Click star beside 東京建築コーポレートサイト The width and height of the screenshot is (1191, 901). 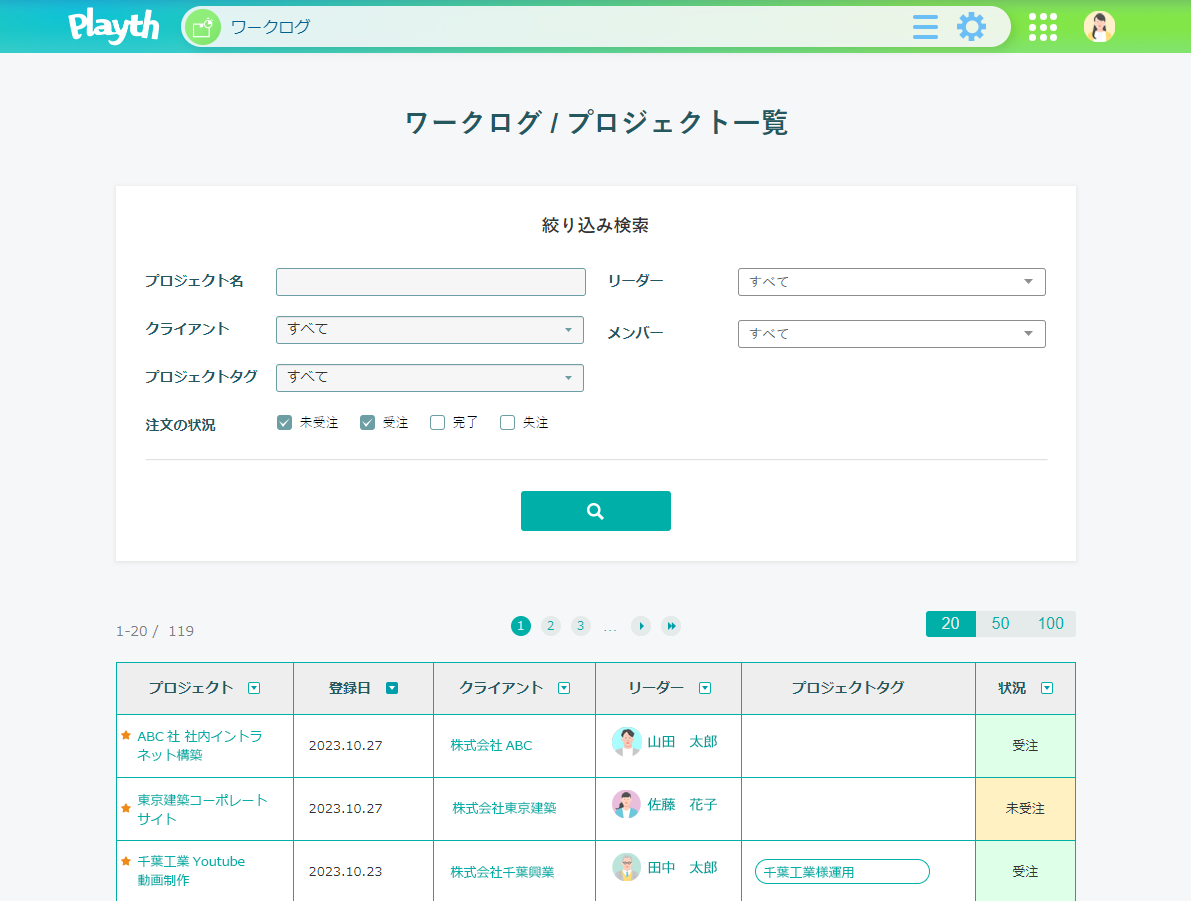point(126,808)
